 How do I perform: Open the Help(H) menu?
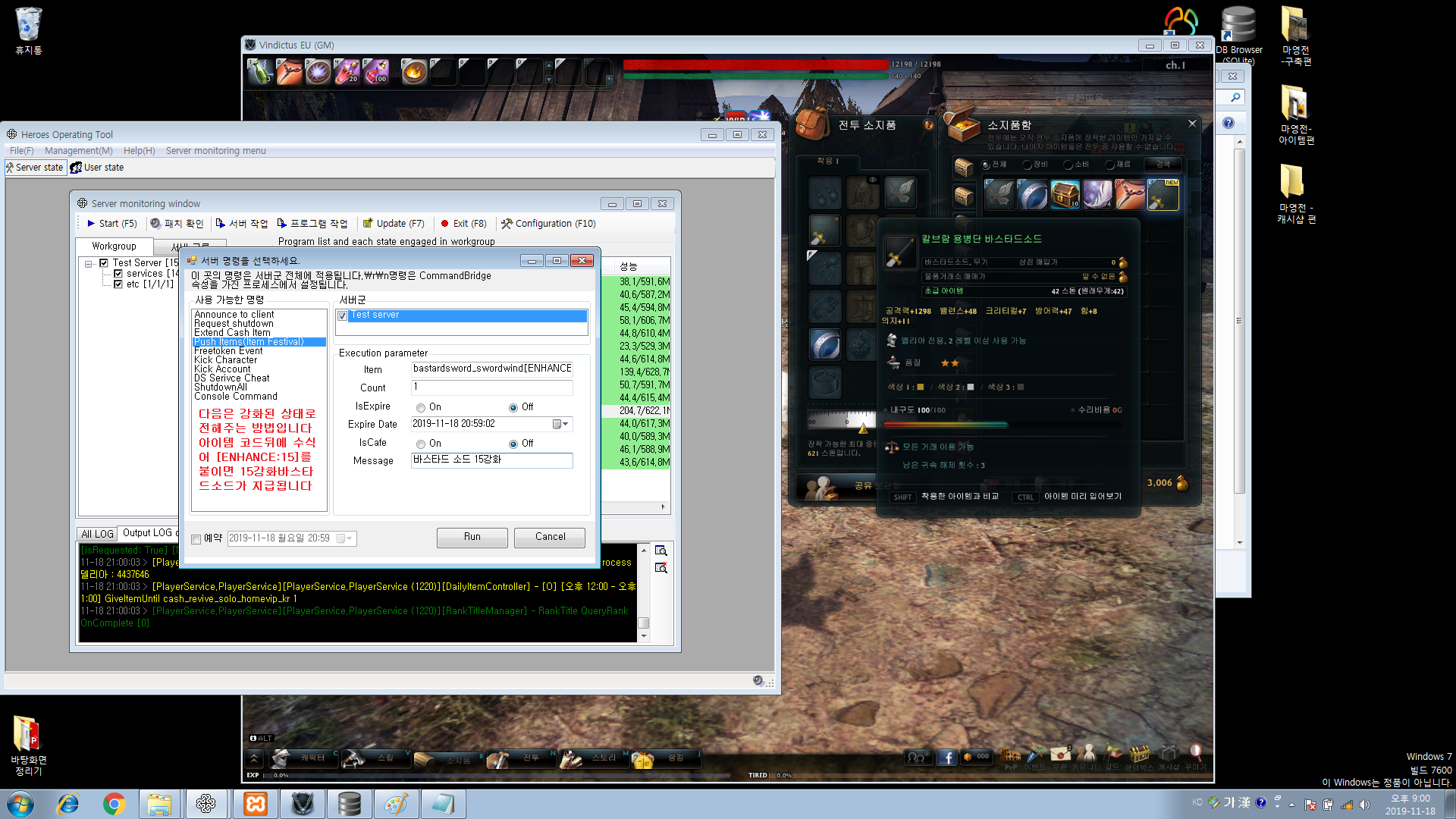[x=140, y=151]
